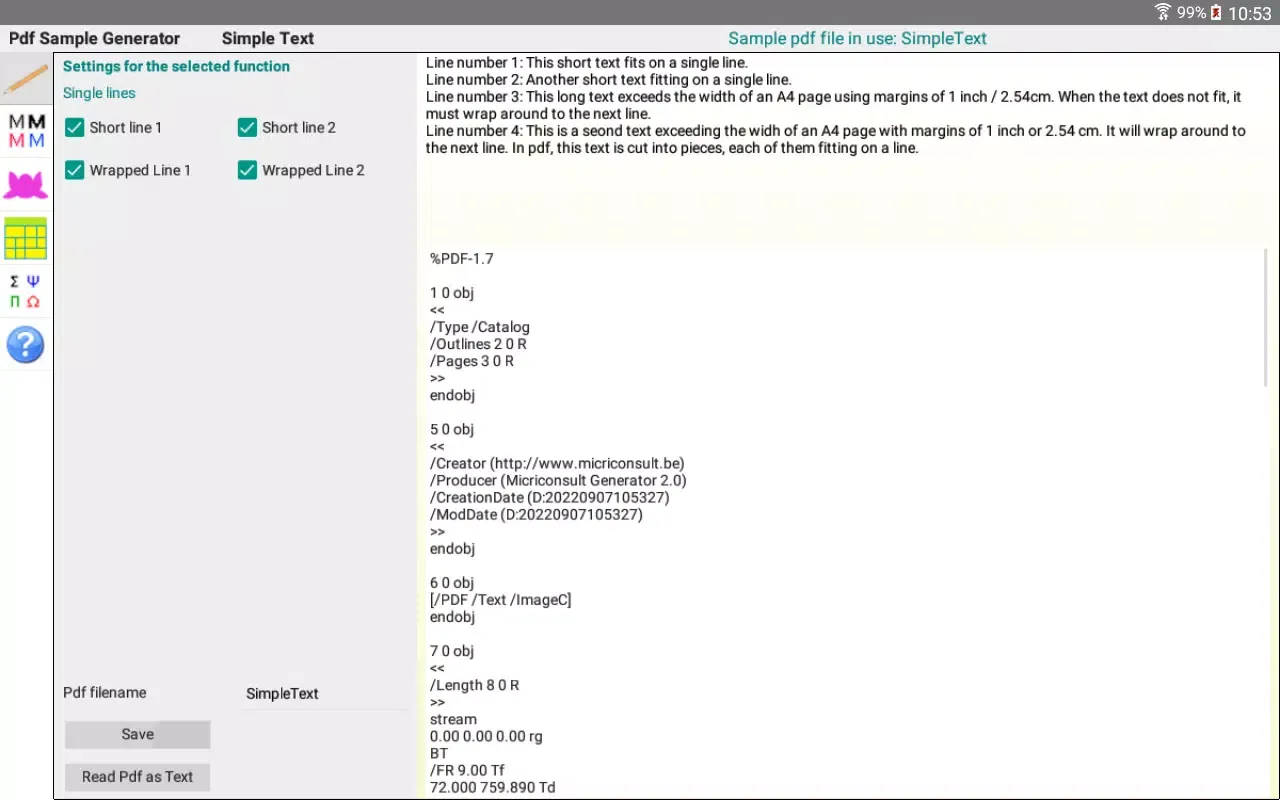Viewport: 1280px width, 800px height.
Task: Tap the Wi-Fi status icon
Action: (1163, 13)
